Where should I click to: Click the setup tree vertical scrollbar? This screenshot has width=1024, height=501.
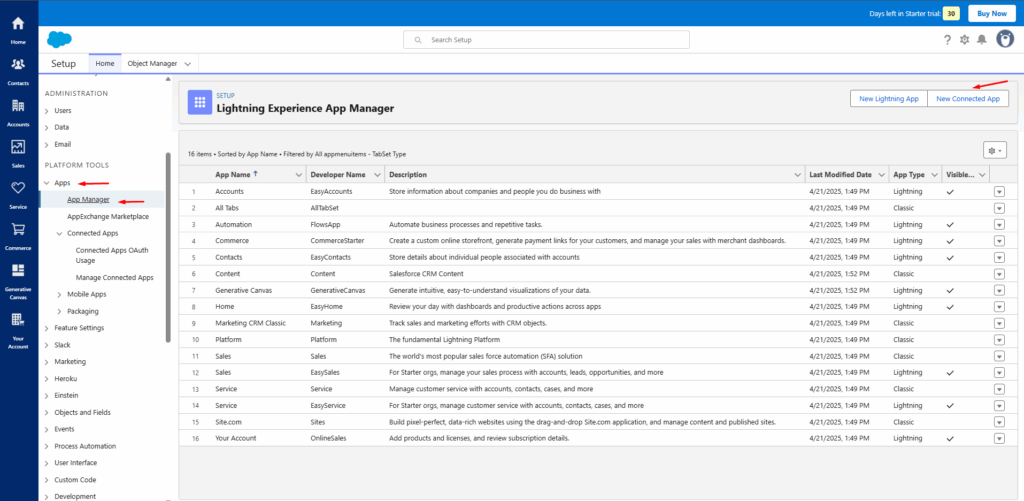pyautogui.click(x=168, y=248)
